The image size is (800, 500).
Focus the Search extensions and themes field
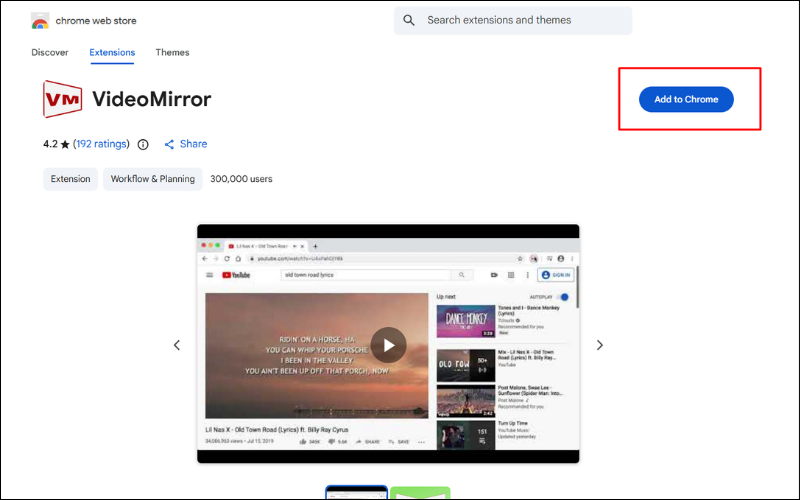pos(513,20)
